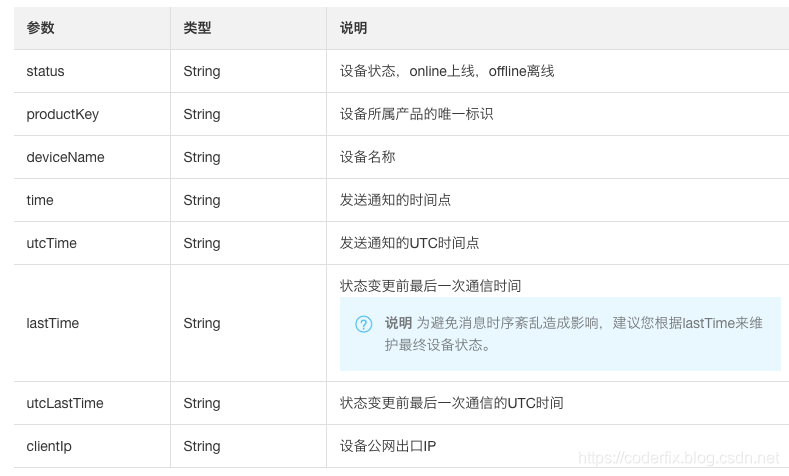
Task: Select the time parameter cell
Action: point(40,201)
